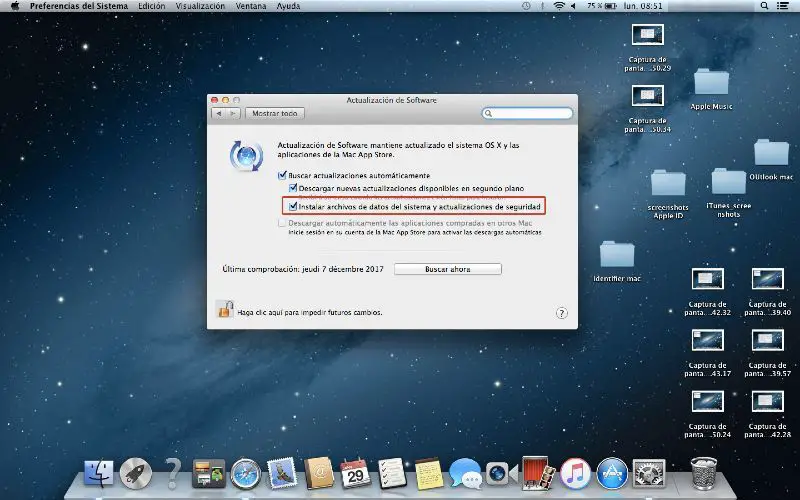The height and width of the screenshot is (500, 800).
Task: Click the Buscar ahora button
Action: 447,269
